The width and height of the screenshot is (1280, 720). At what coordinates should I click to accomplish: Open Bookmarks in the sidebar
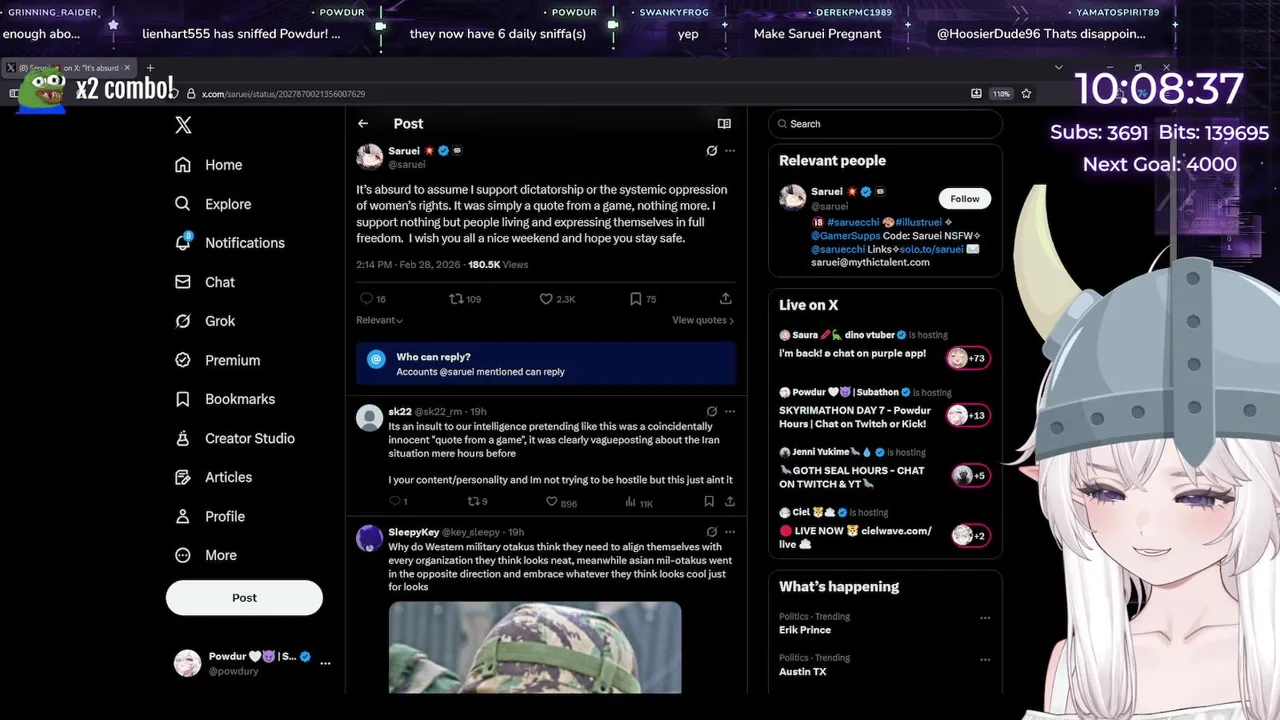[x=225, y=399]
